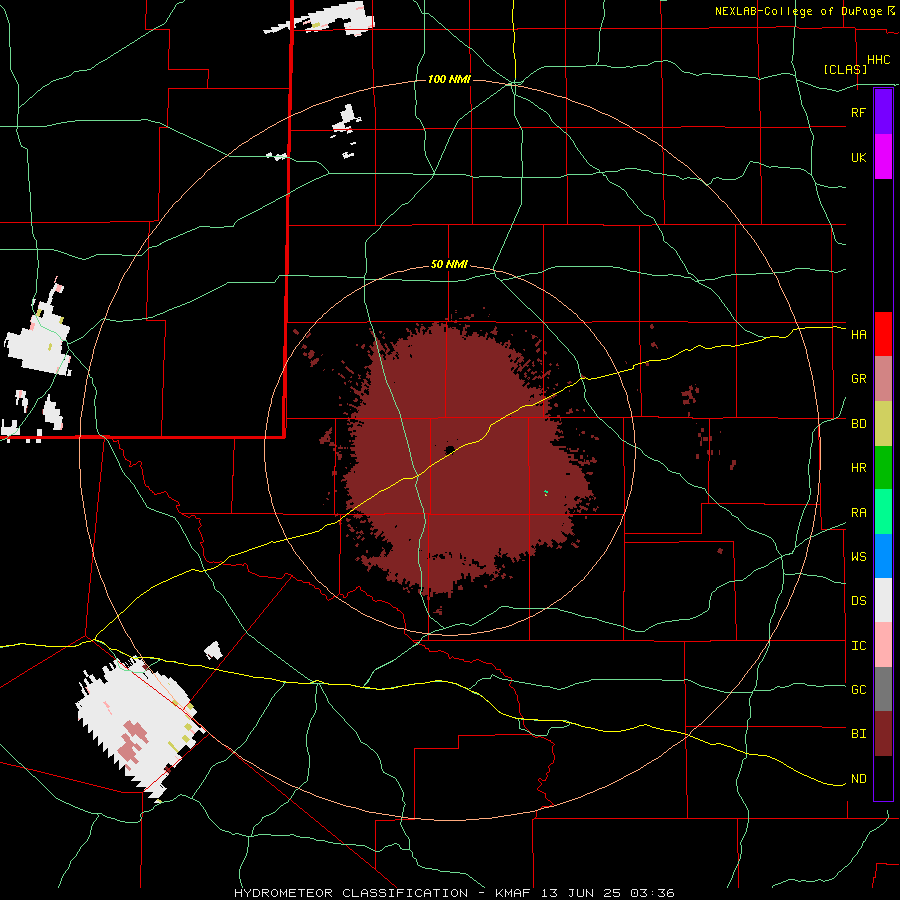Image resolution: width=900 pixels, height=900 pixels.
Task: Click the 'HYDROMETEOR CLASSIFICATION' title text
Action: [351, 893]
